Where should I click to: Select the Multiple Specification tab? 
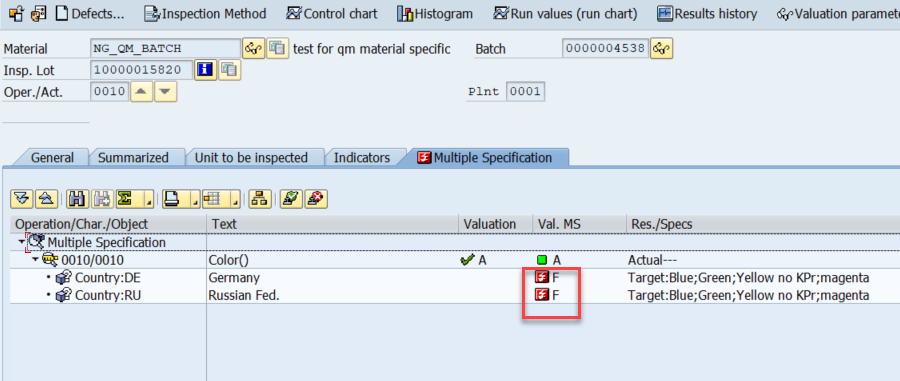click(x=487, y=157)
